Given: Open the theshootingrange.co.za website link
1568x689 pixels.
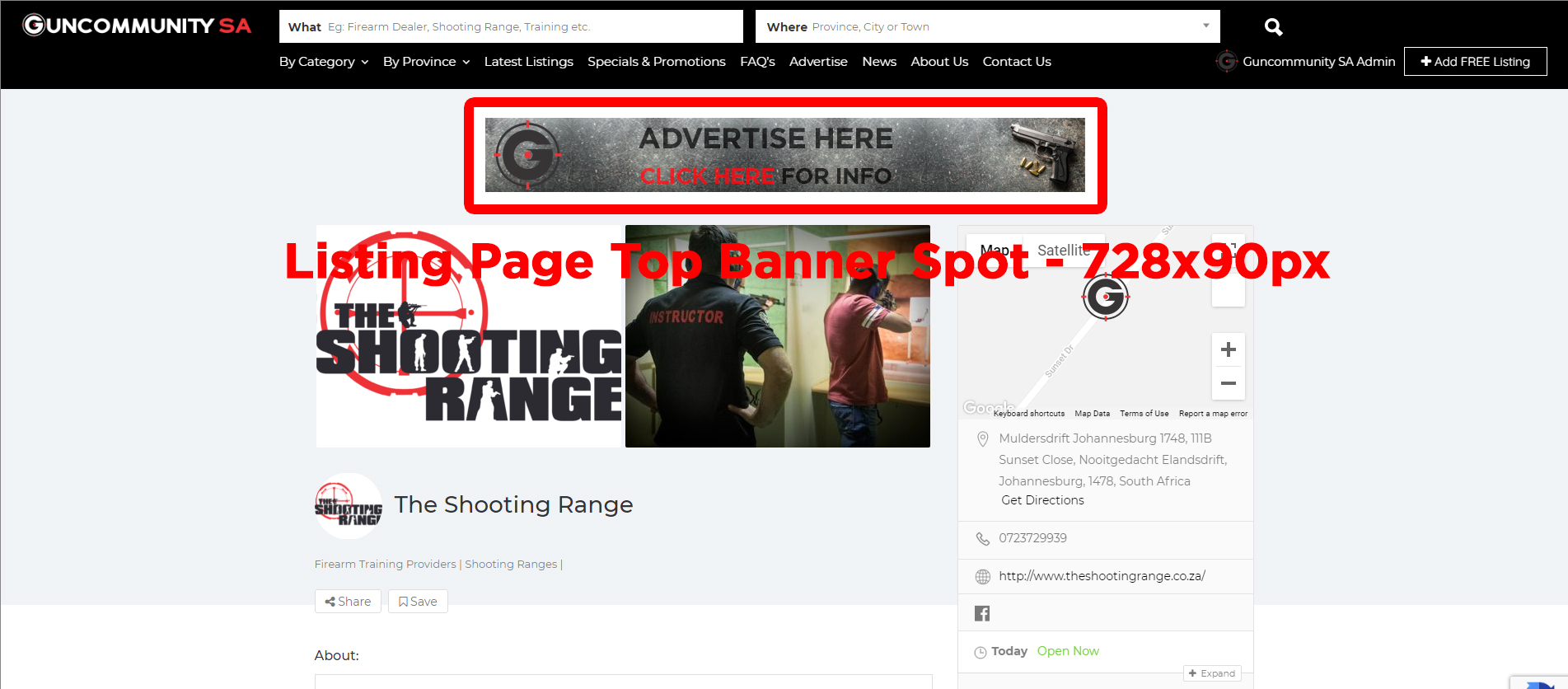Looking at the screenshot, I should coord(1102,576).
